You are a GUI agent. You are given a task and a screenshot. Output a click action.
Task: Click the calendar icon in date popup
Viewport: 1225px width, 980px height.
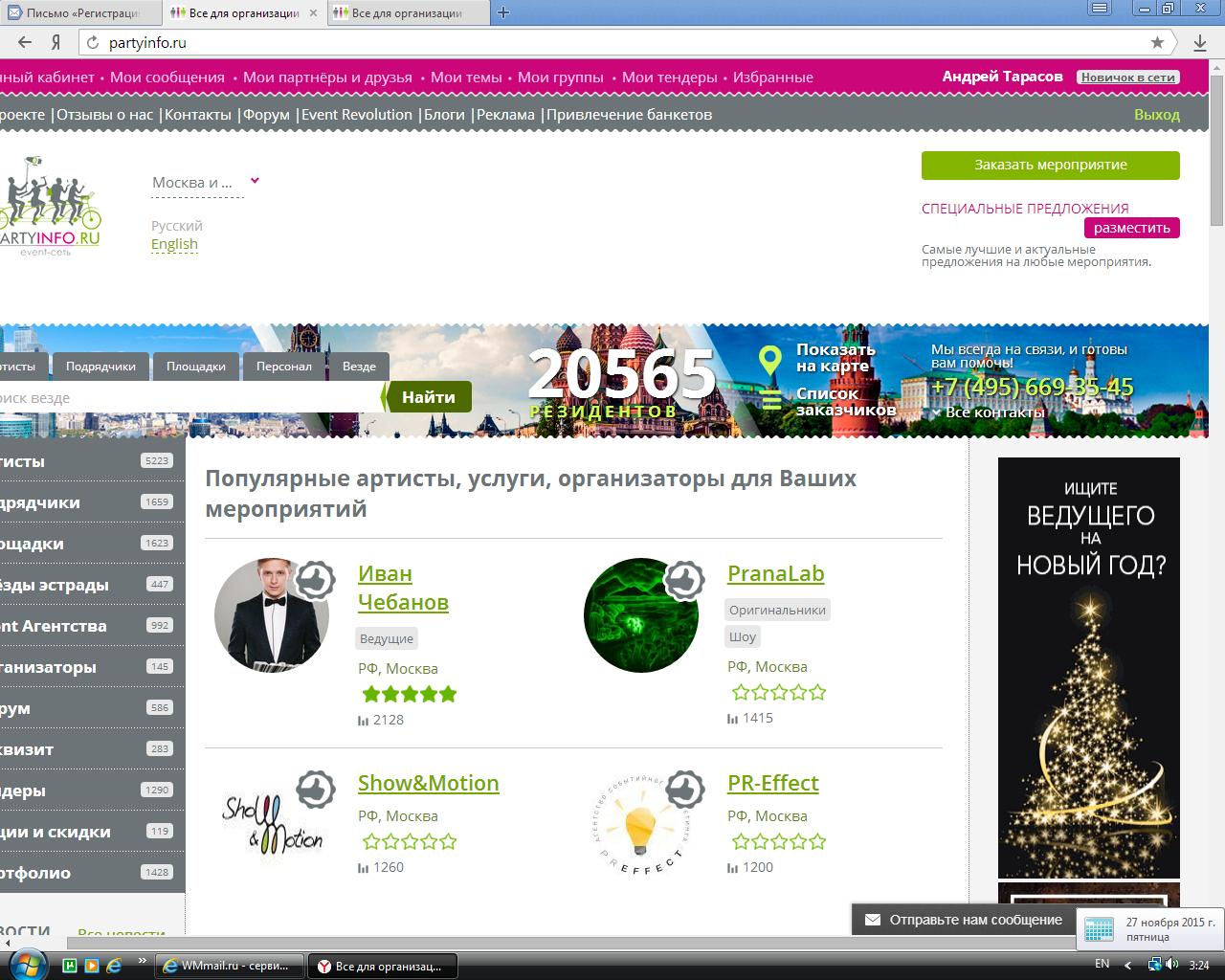coord(1099,928)
